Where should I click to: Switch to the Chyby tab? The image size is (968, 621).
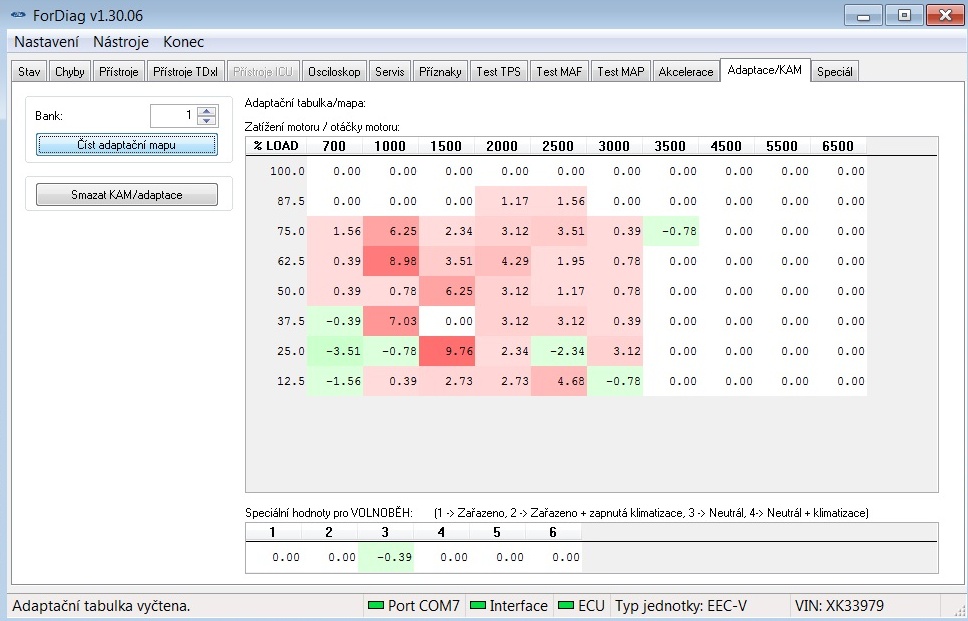[x=70, y=72]
